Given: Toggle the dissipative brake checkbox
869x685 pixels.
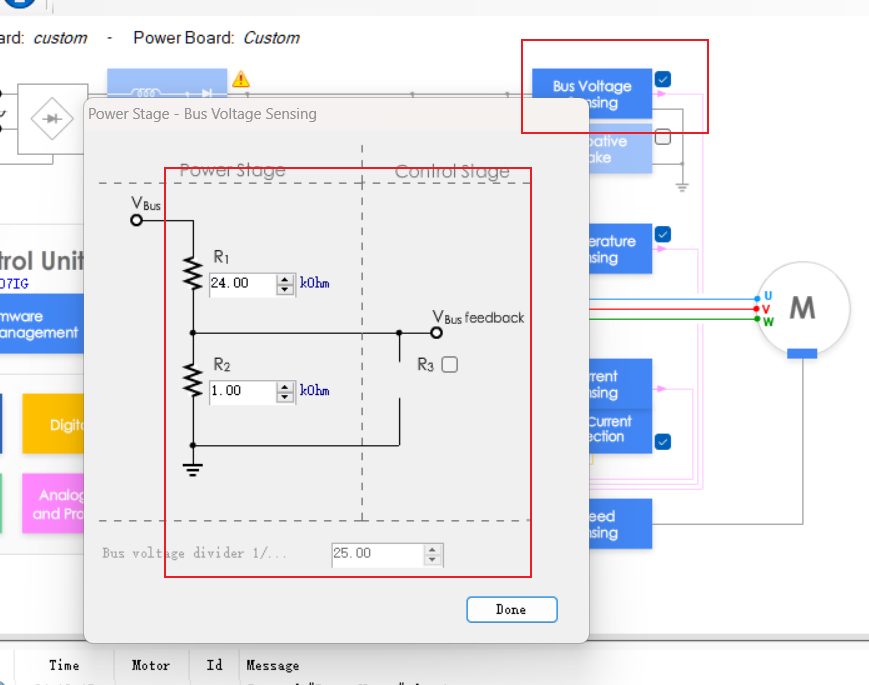Looking at the screenshot, I should [x=663, y=137].
